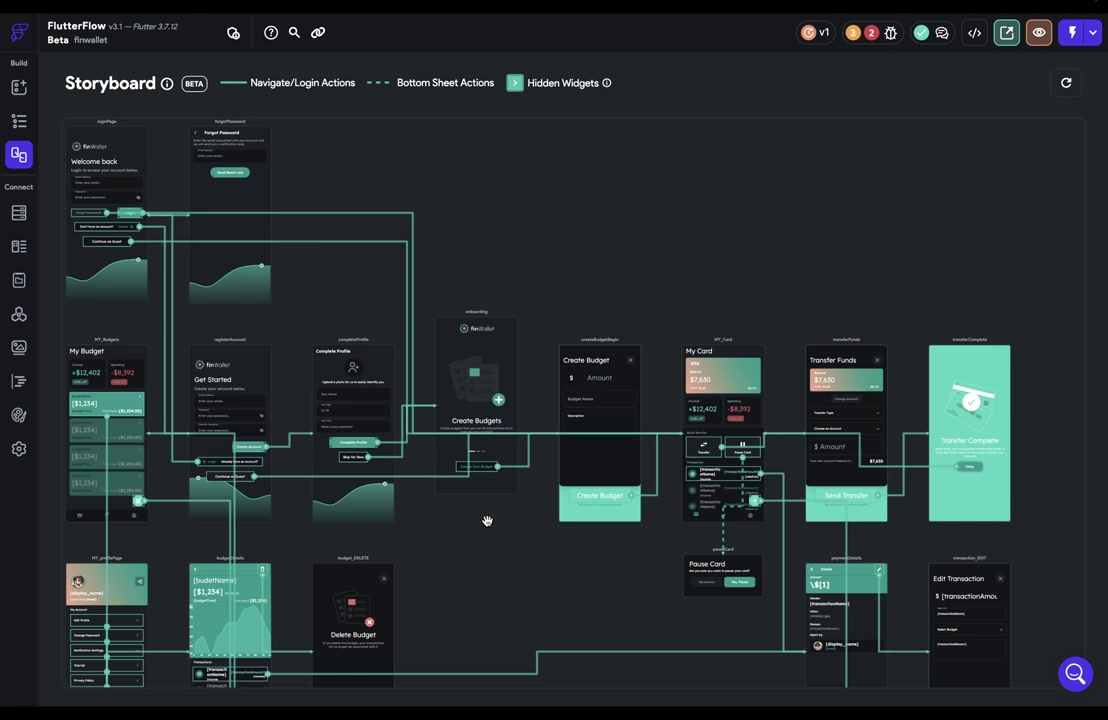Click the Send Reset Link button
Screen dimensions: 1108x720
point(230,172)
